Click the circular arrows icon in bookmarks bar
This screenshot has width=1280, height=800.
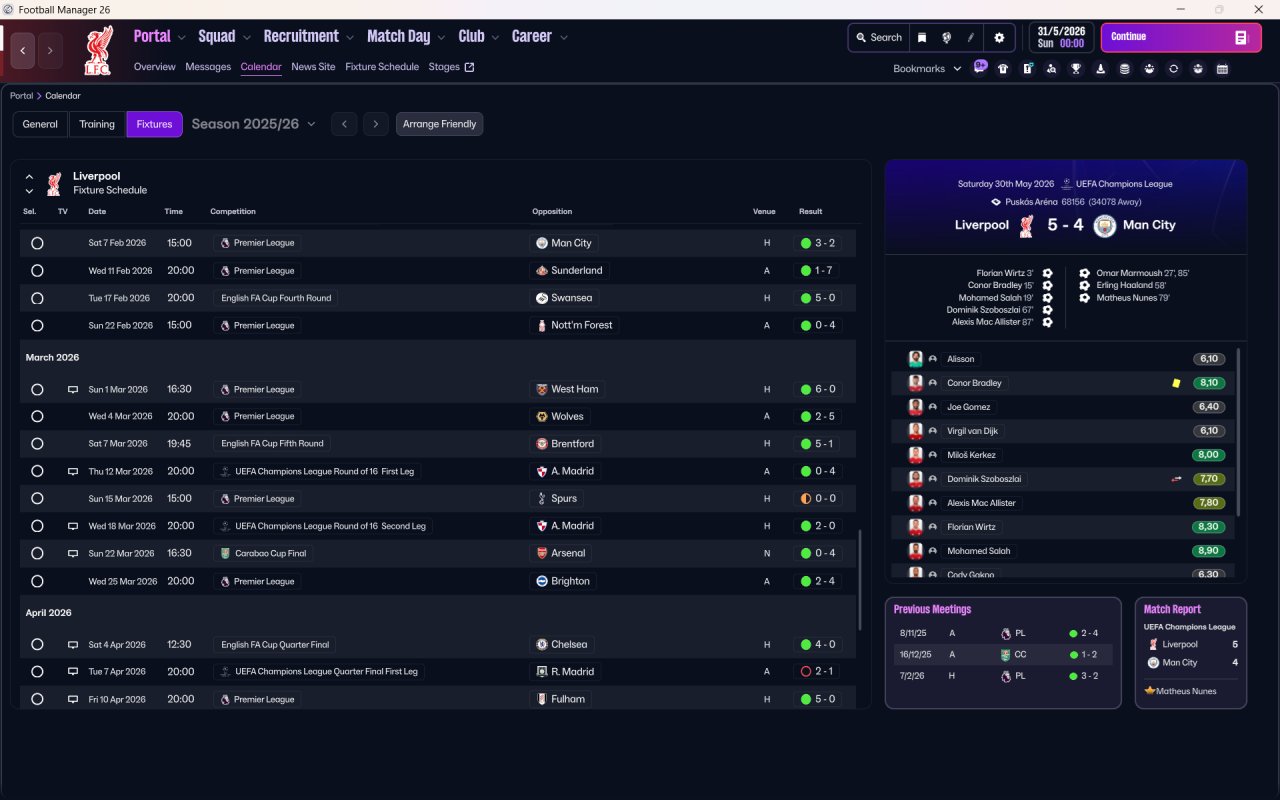pos(1173,69)
